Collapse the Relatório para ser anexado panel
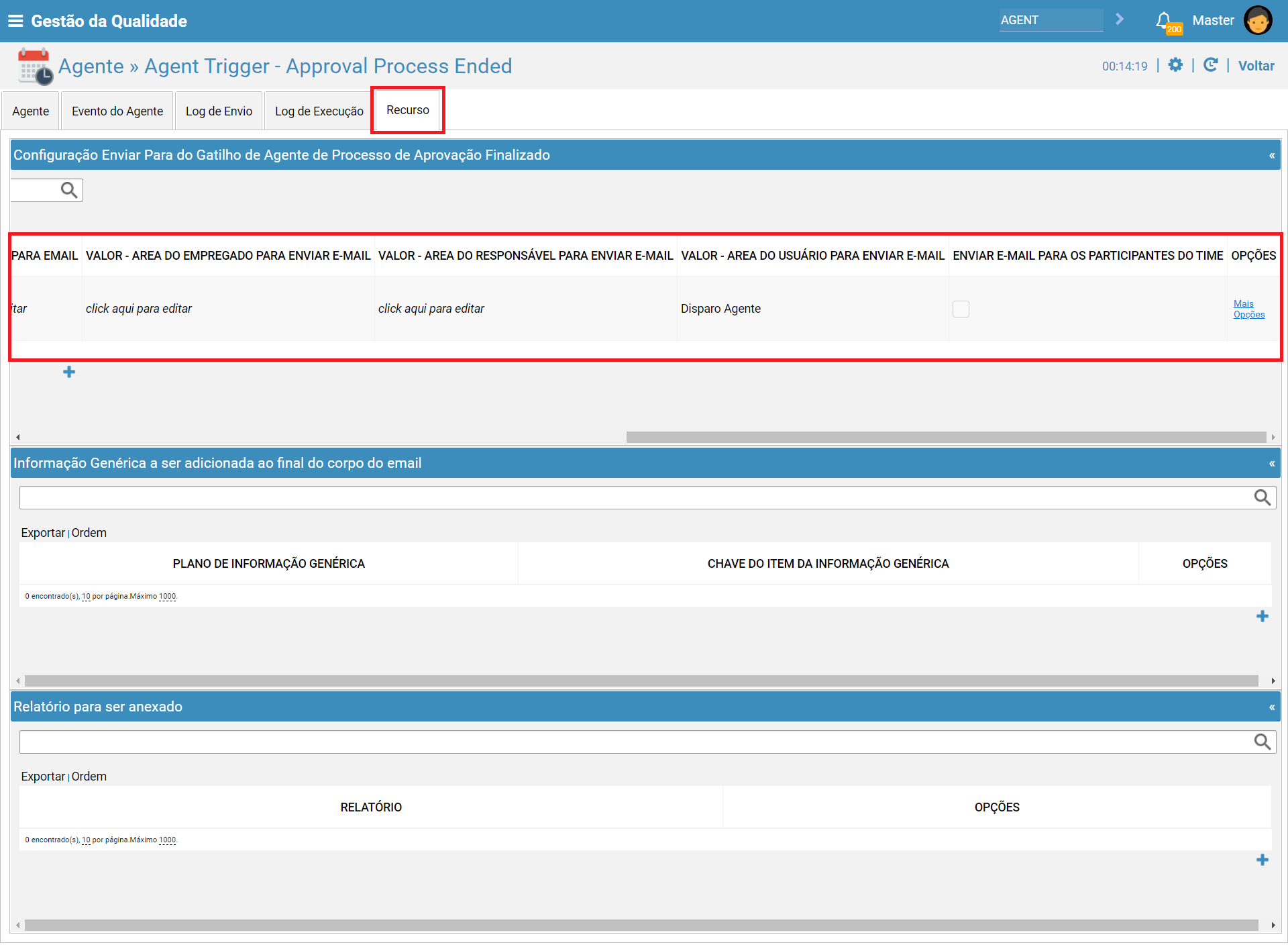This screenshot has height=947, width=1288. click(x=1272, y=707)
